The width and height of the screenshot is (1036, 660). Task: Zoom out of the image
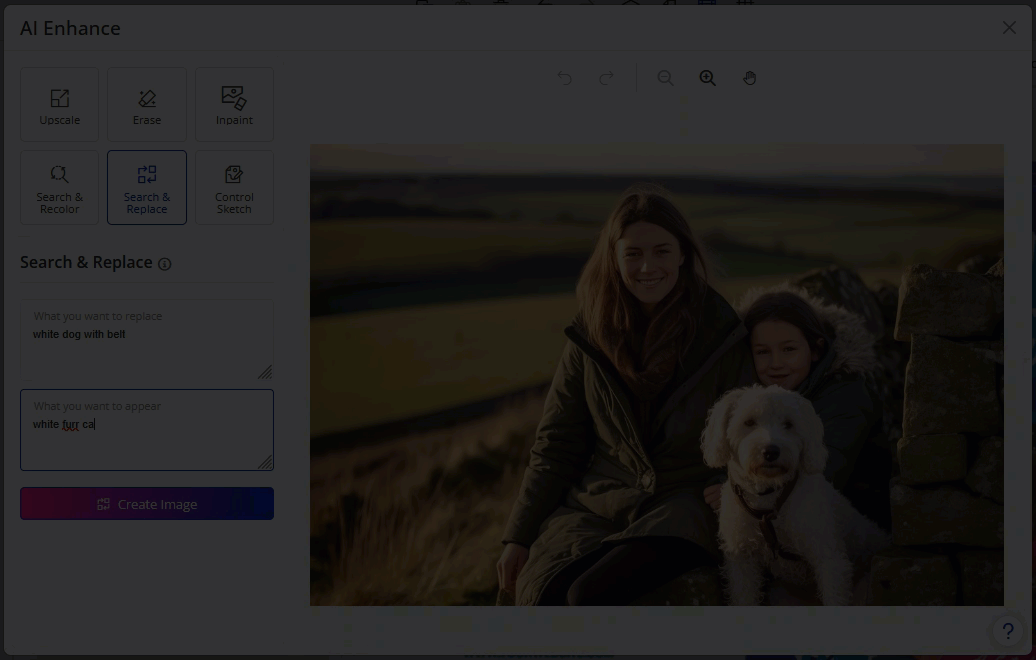tap(665, 78)
